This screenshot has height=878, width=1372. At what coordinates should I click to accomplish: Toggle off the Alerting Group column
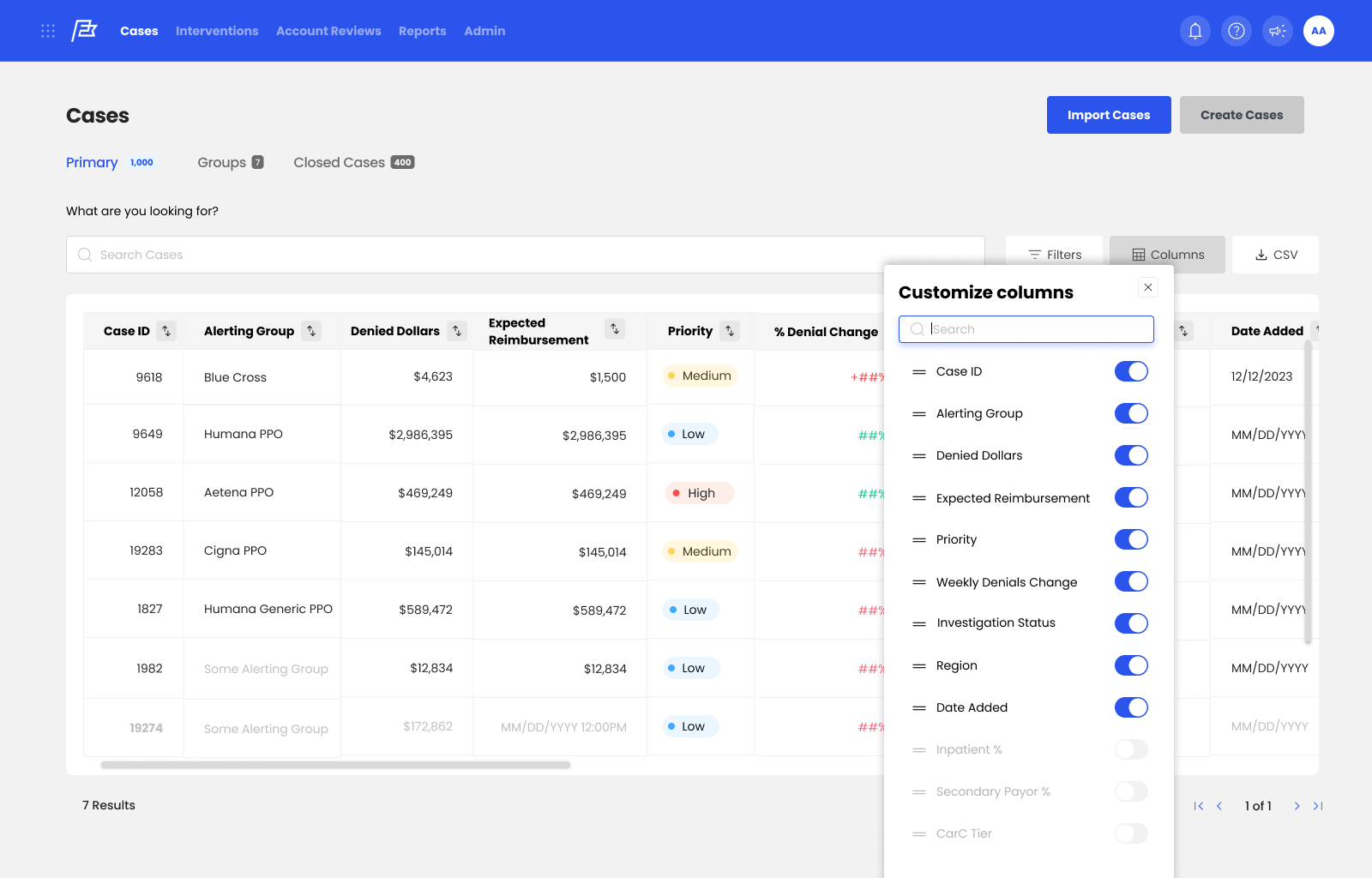tap(1131, 413)
